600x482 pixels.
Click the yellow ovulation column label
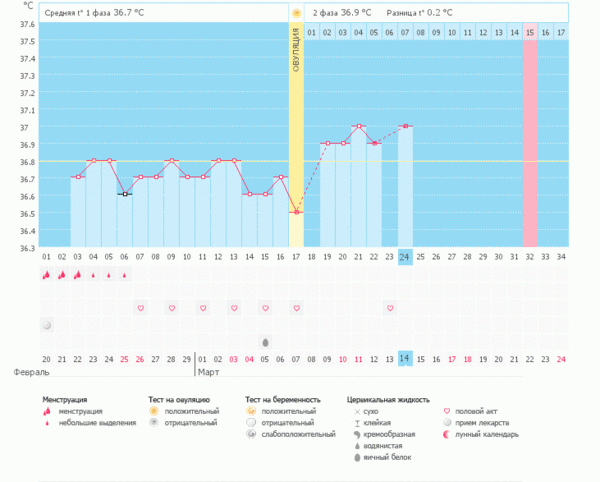click(x=296, y=60)
